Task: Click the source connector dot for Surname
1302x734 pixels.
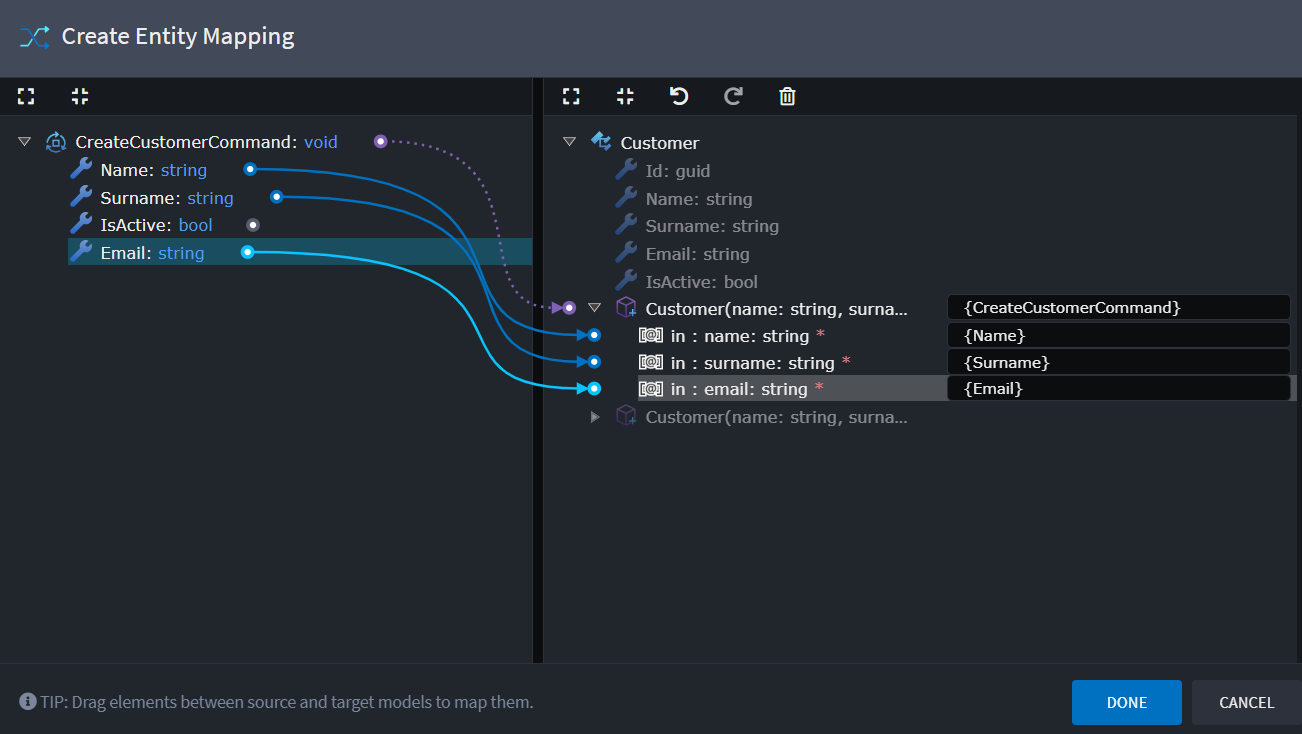Action: 277,197
